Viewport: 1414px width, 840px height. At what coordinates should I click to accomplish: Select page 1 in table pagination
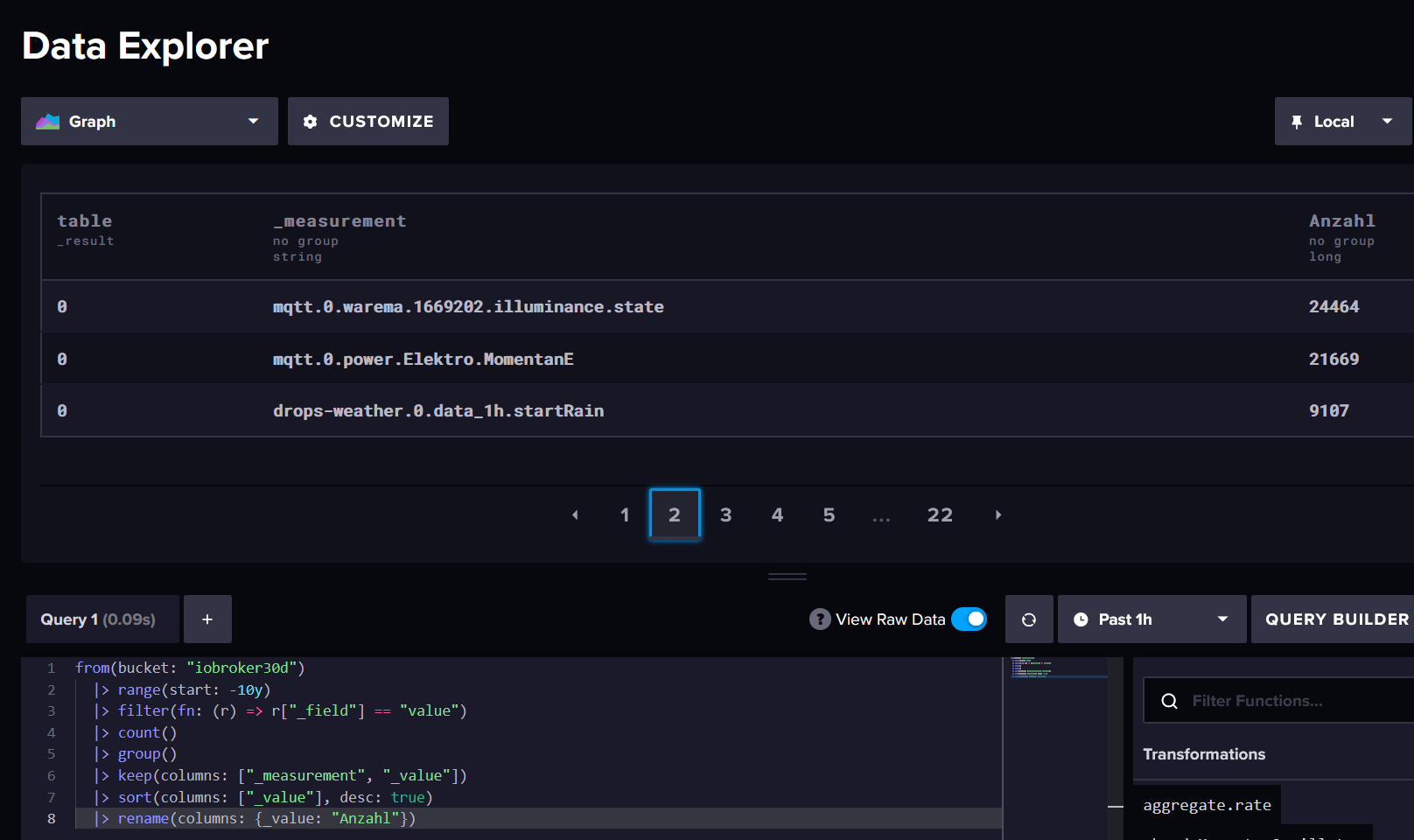[x=625, y=514]
